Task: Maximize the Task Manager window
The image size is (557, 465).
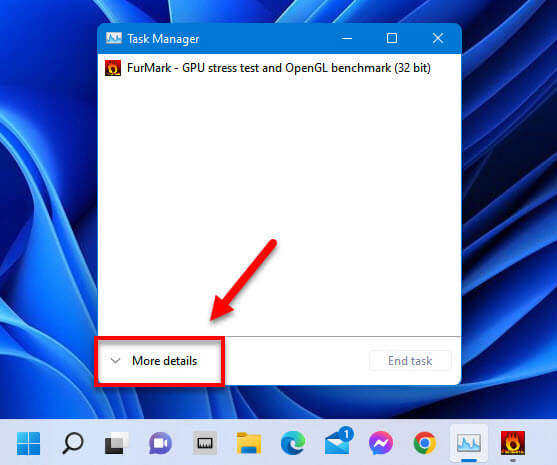Action: point(392,38)
